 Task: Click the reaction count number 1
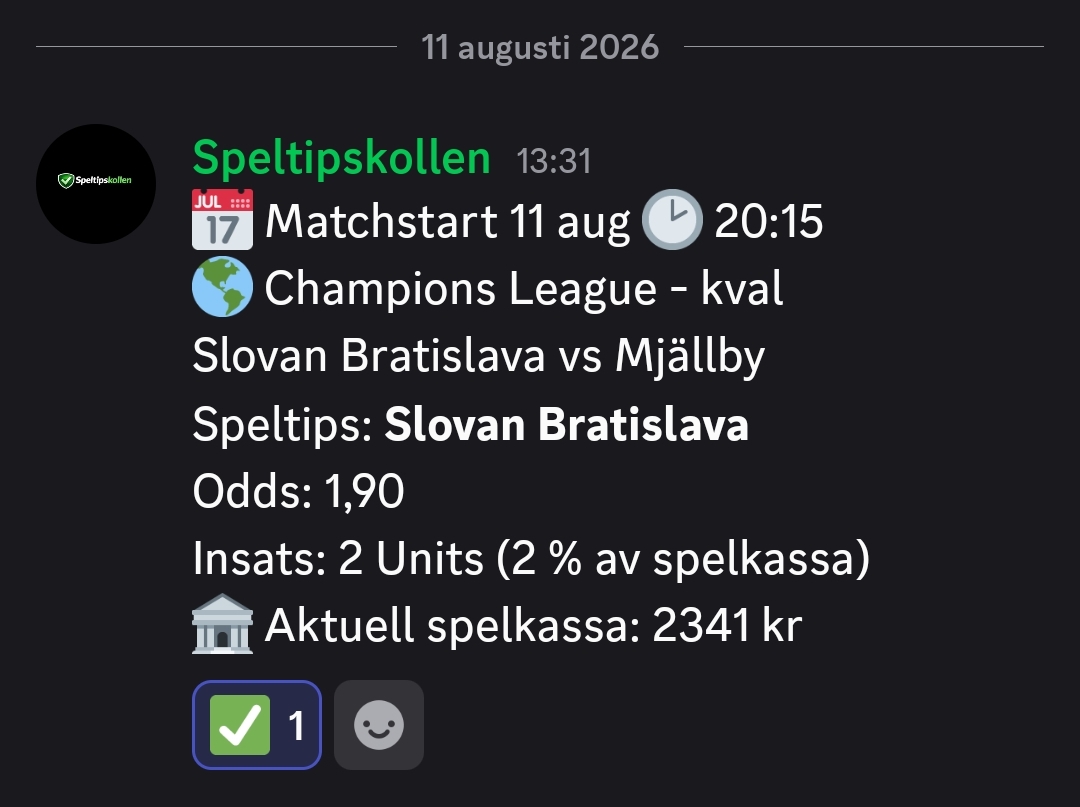pos(296,726)
